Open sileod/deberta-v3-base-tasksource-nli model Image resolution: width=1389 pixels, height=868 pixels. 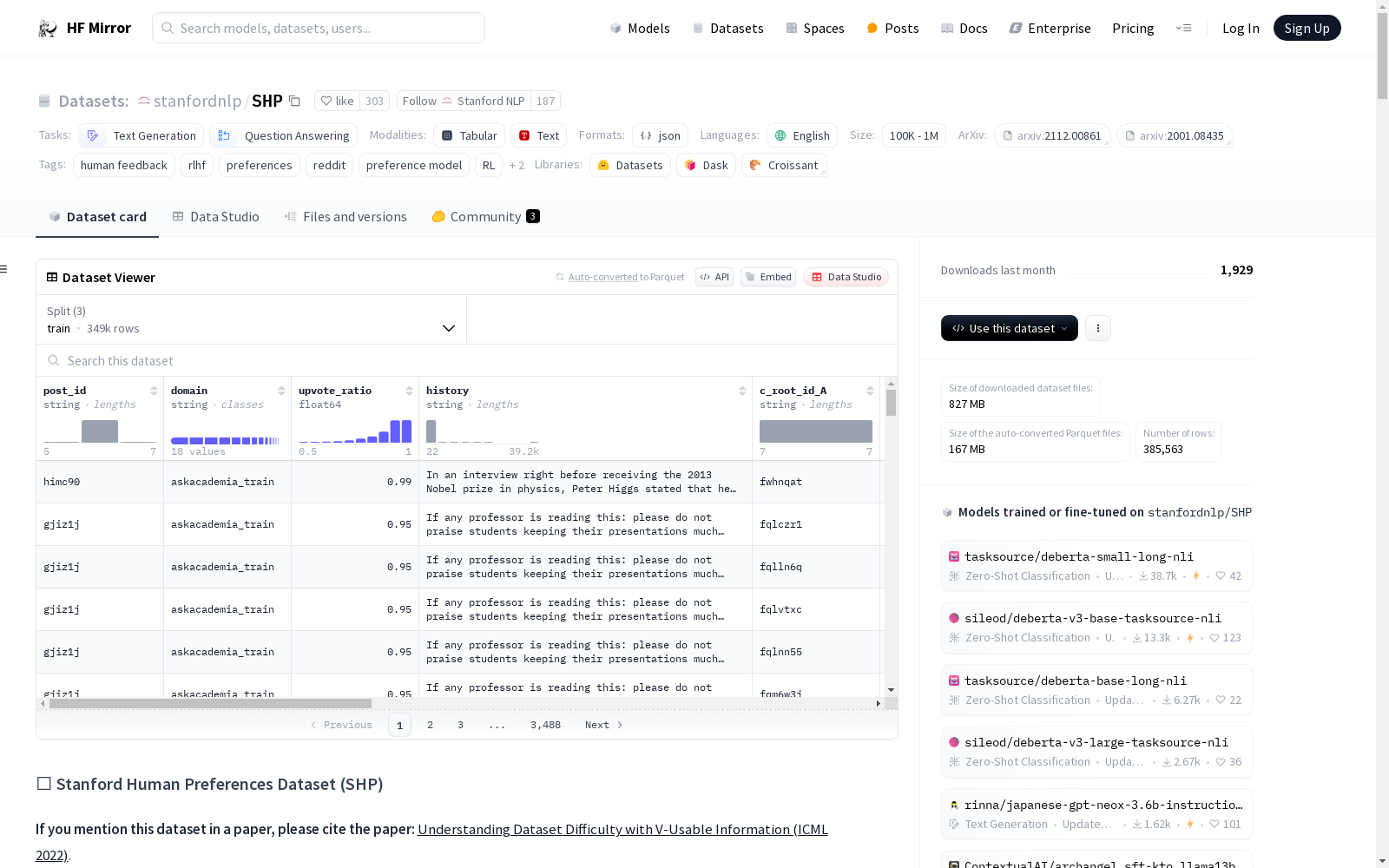[1096, 628]
